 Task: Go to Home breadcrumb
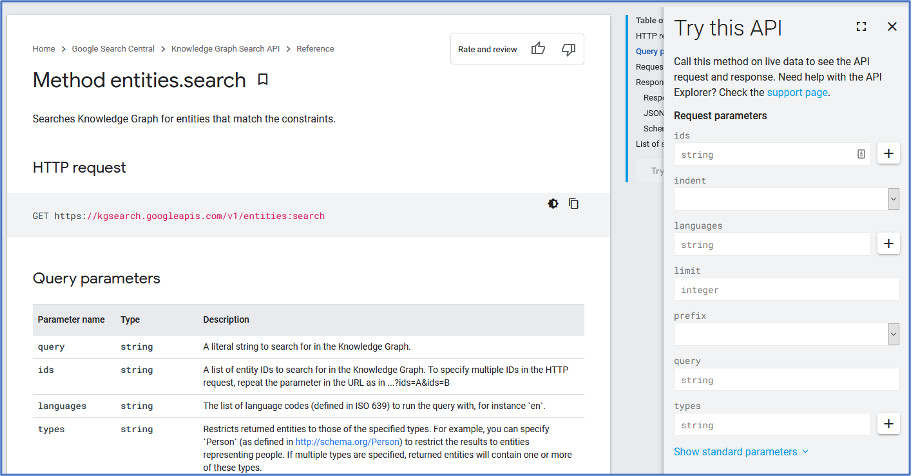click(x=44, y=49)
